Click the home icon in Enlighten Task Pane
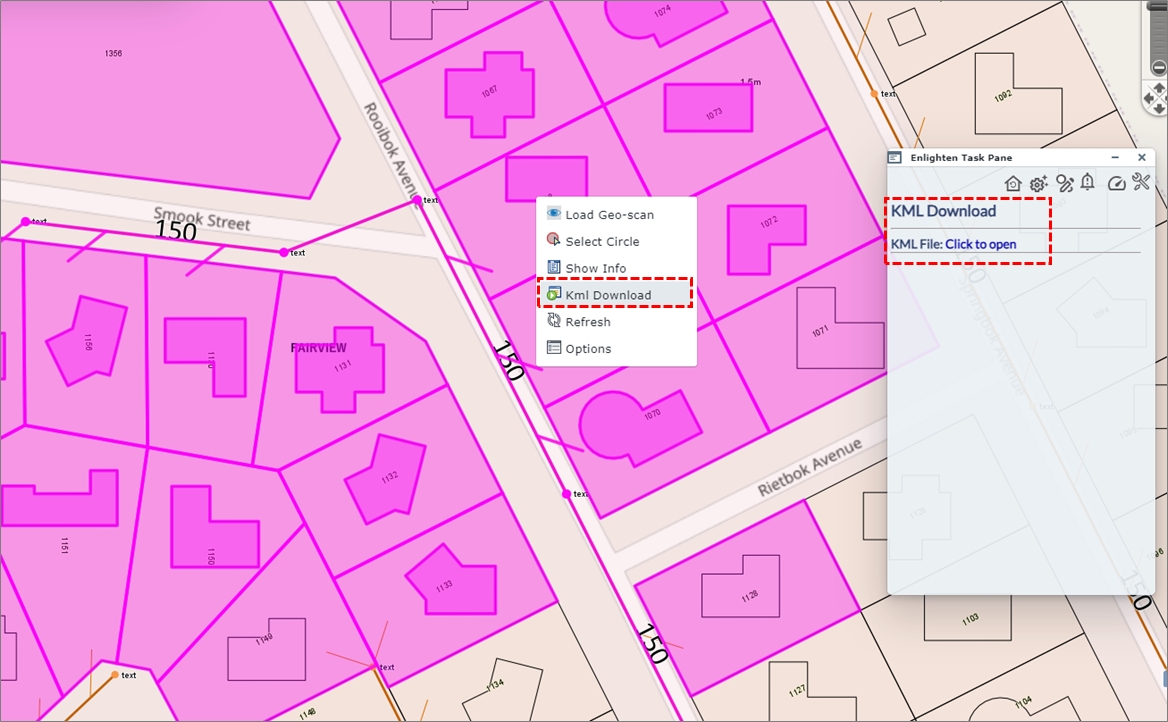 pos(1013,183)
